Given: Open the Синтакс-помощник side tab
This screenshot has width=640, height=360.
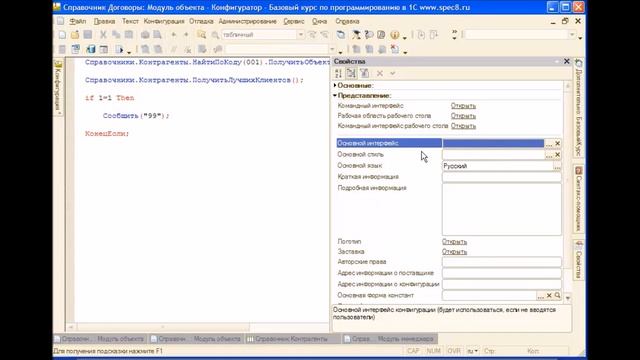Looking at the screenshot, I should click(578, 199).
